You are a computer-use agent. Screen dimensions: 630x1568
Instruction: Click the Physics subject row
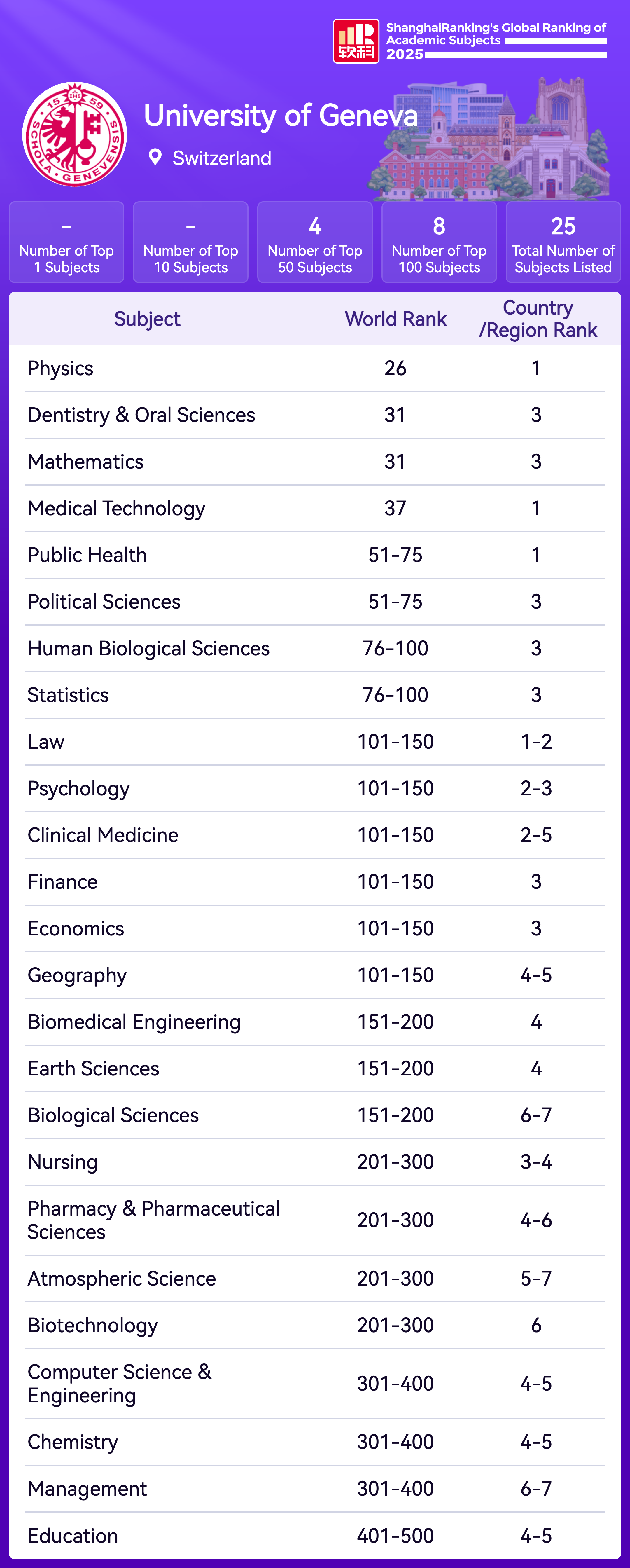point(61,368)
